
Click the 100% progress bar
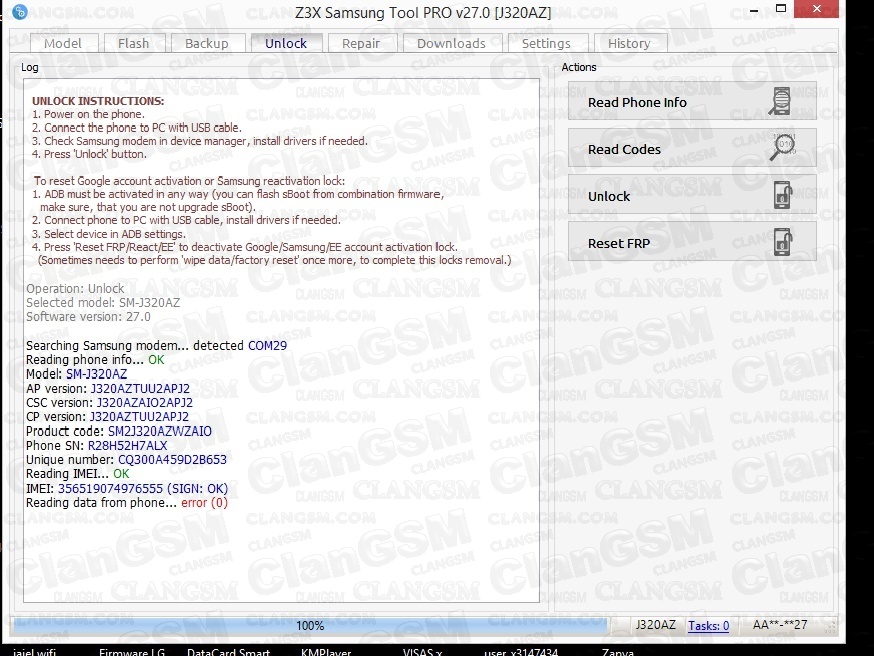[x=310, y=625]
